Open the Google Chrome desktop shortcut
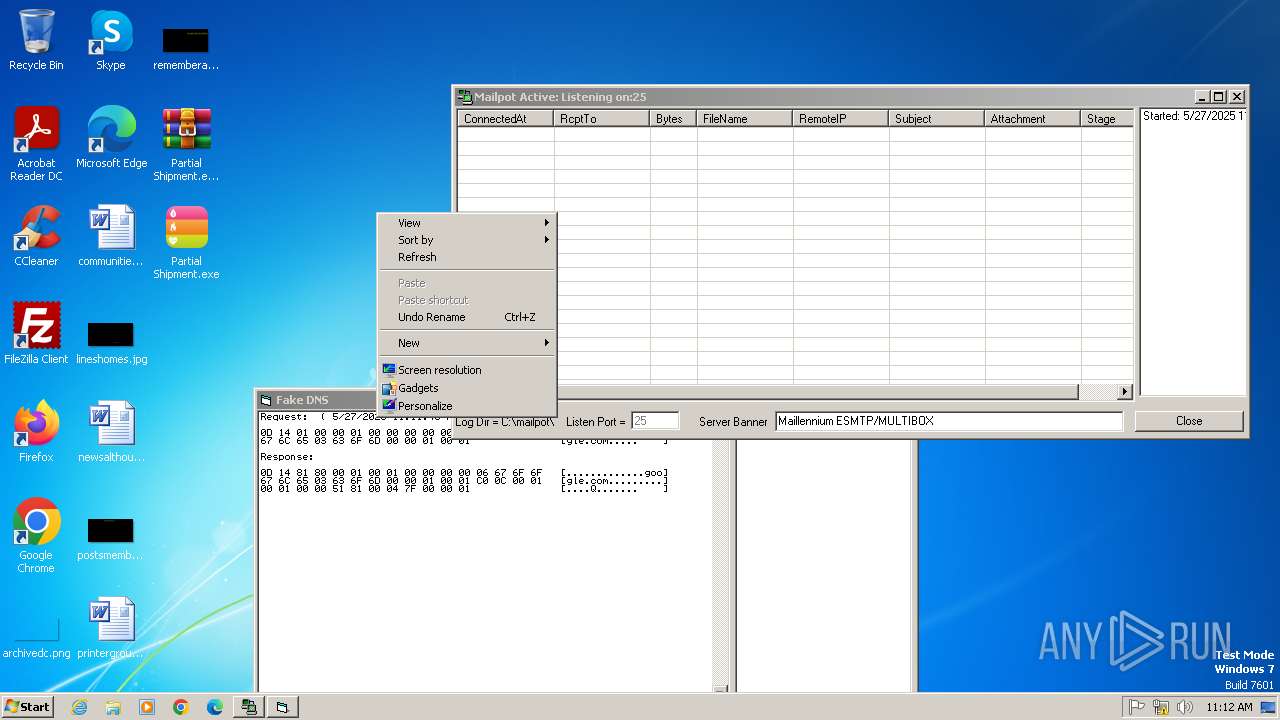 [x=36, y=537]
